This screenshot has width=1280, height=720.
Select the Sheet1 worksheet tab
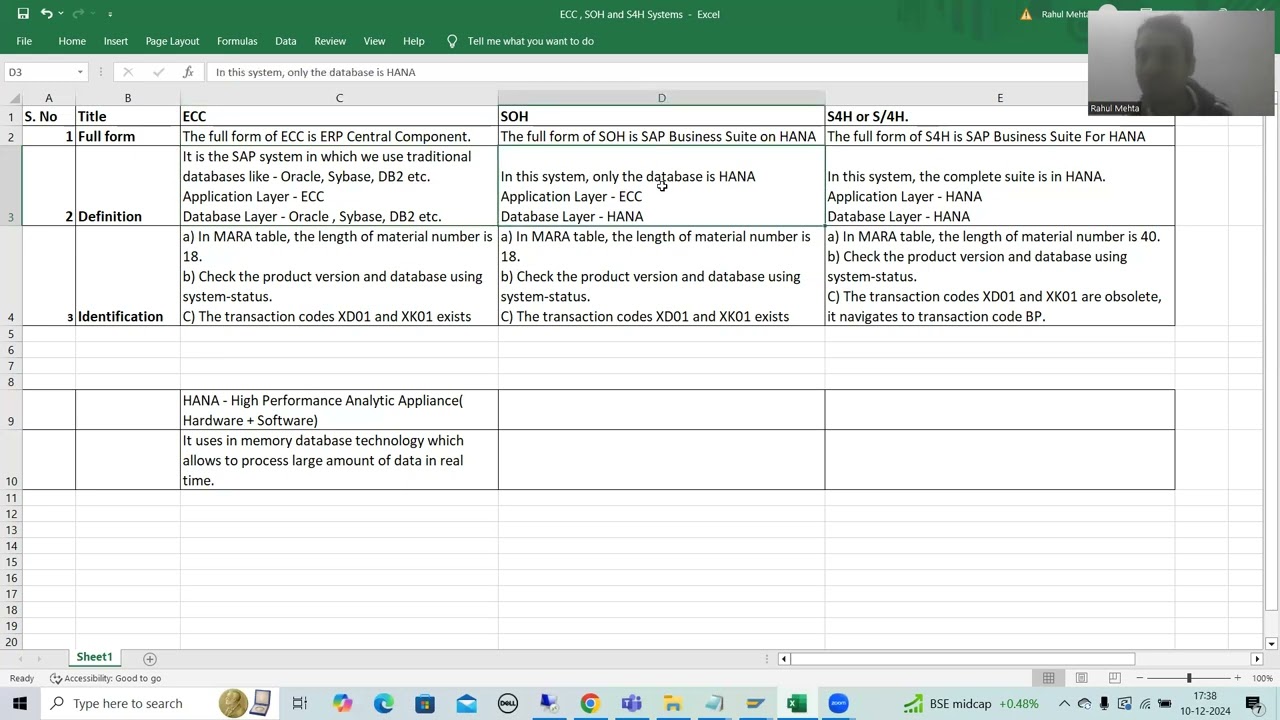point(95,657)
